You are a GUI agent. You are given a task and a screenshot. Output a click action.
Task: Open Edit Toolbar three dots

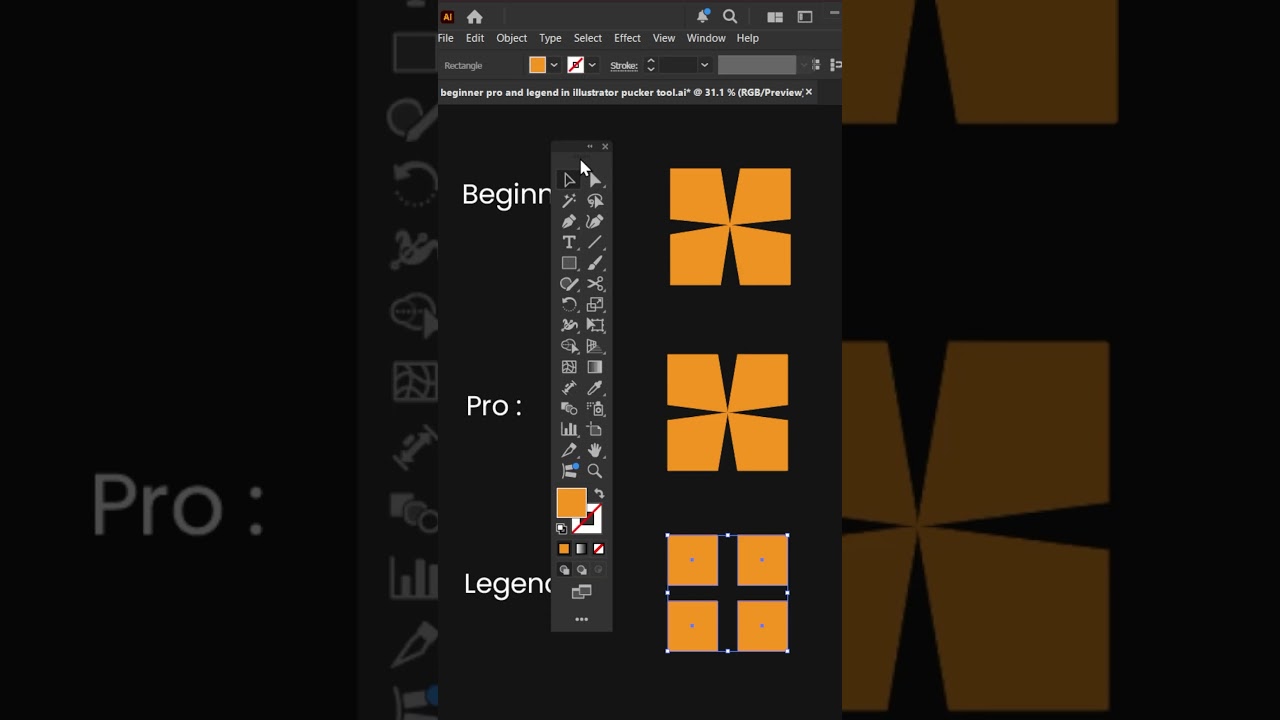click(x=581, y=620)
